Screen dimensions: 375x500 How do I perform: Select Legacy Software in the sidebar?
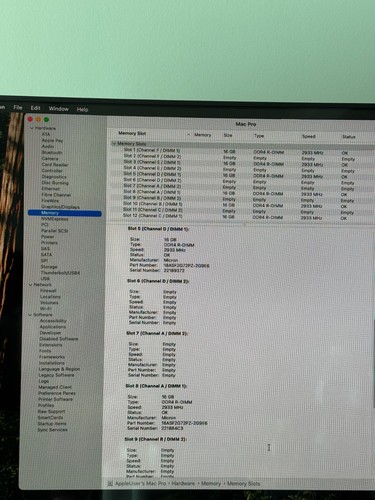(56, 375)
